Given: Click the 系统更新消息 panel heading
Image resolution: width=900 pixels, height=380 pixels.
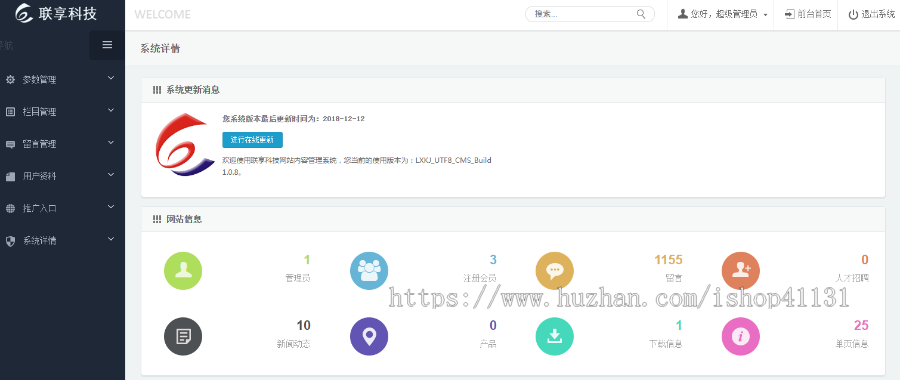Looking at the screenshot, I should click(x=193, y=90).
